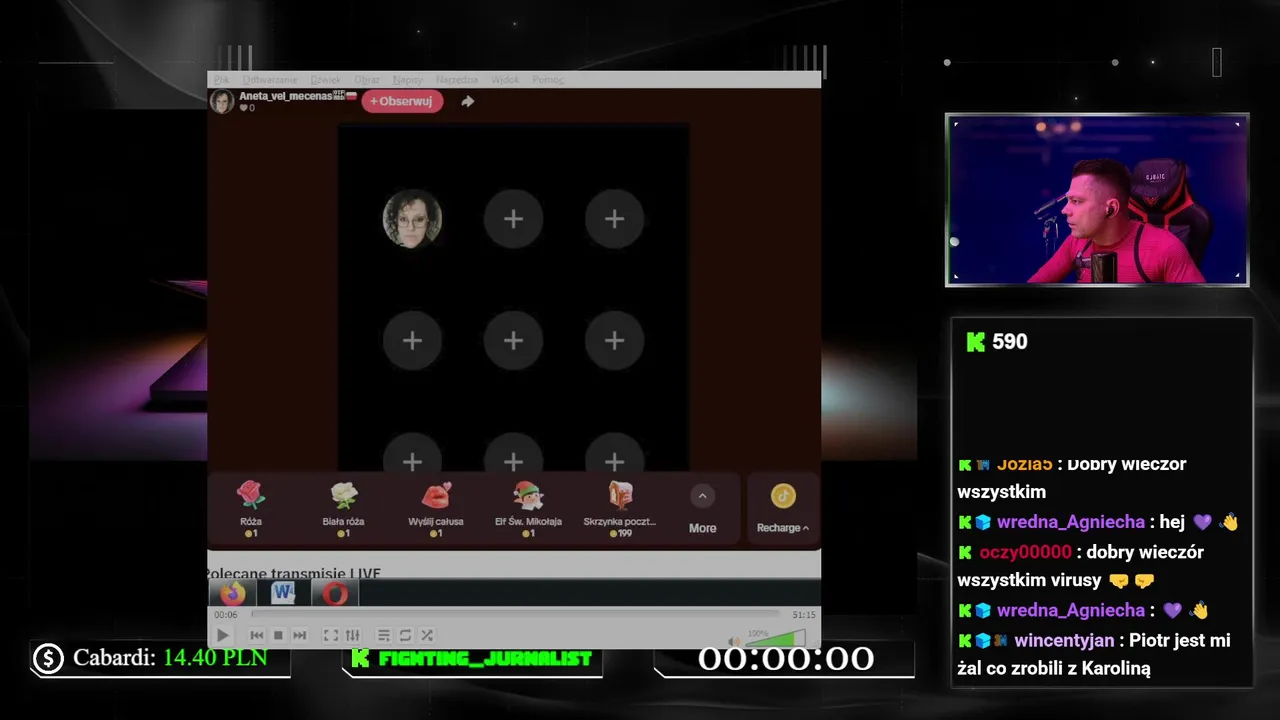Viewport: 1280px width, 720px height.
Task: Open the Pomoc menu
Action: point(548,80)
